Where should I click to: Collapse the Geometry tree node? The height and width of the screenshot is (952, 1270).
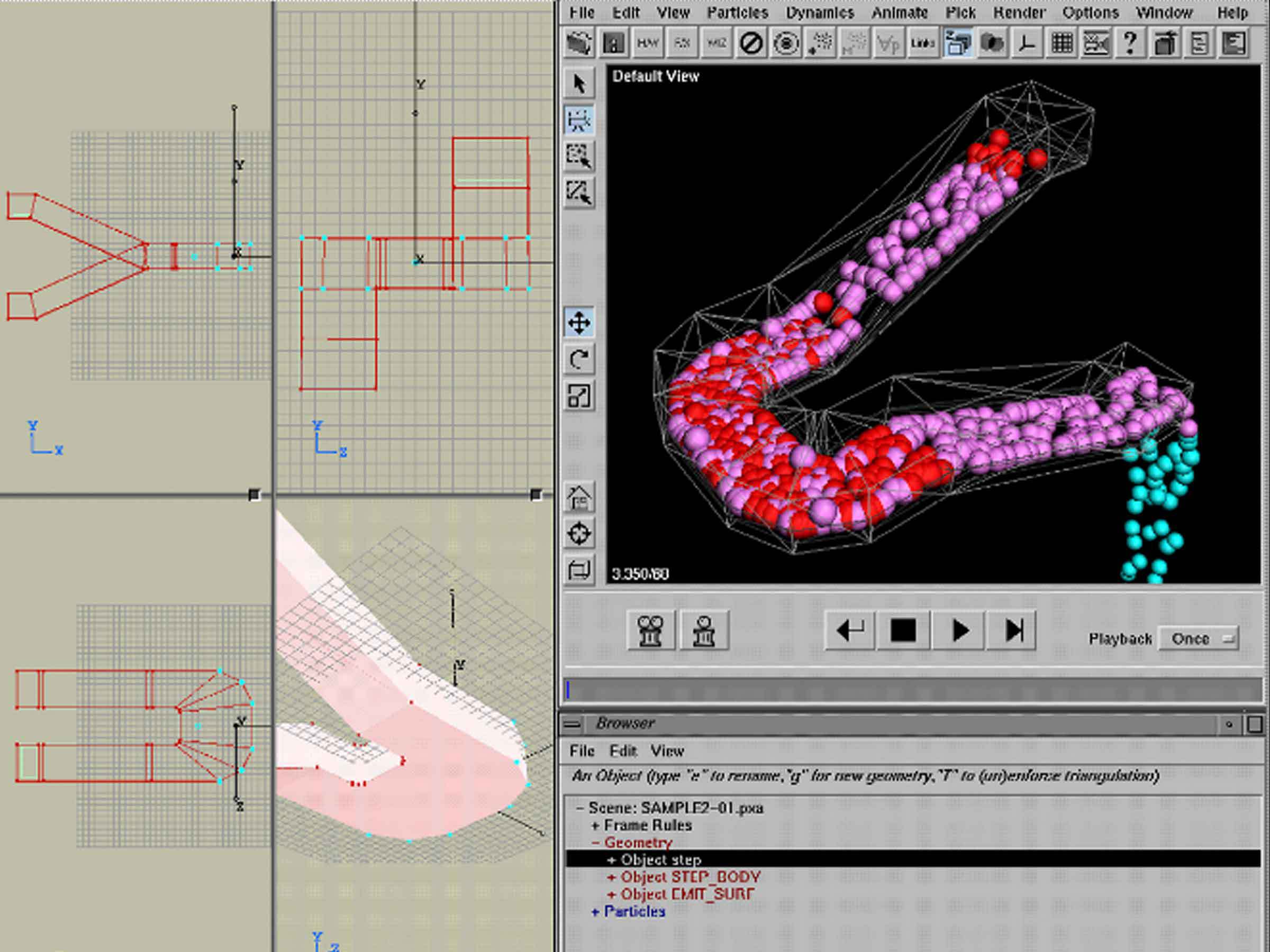tap(595, 843)
